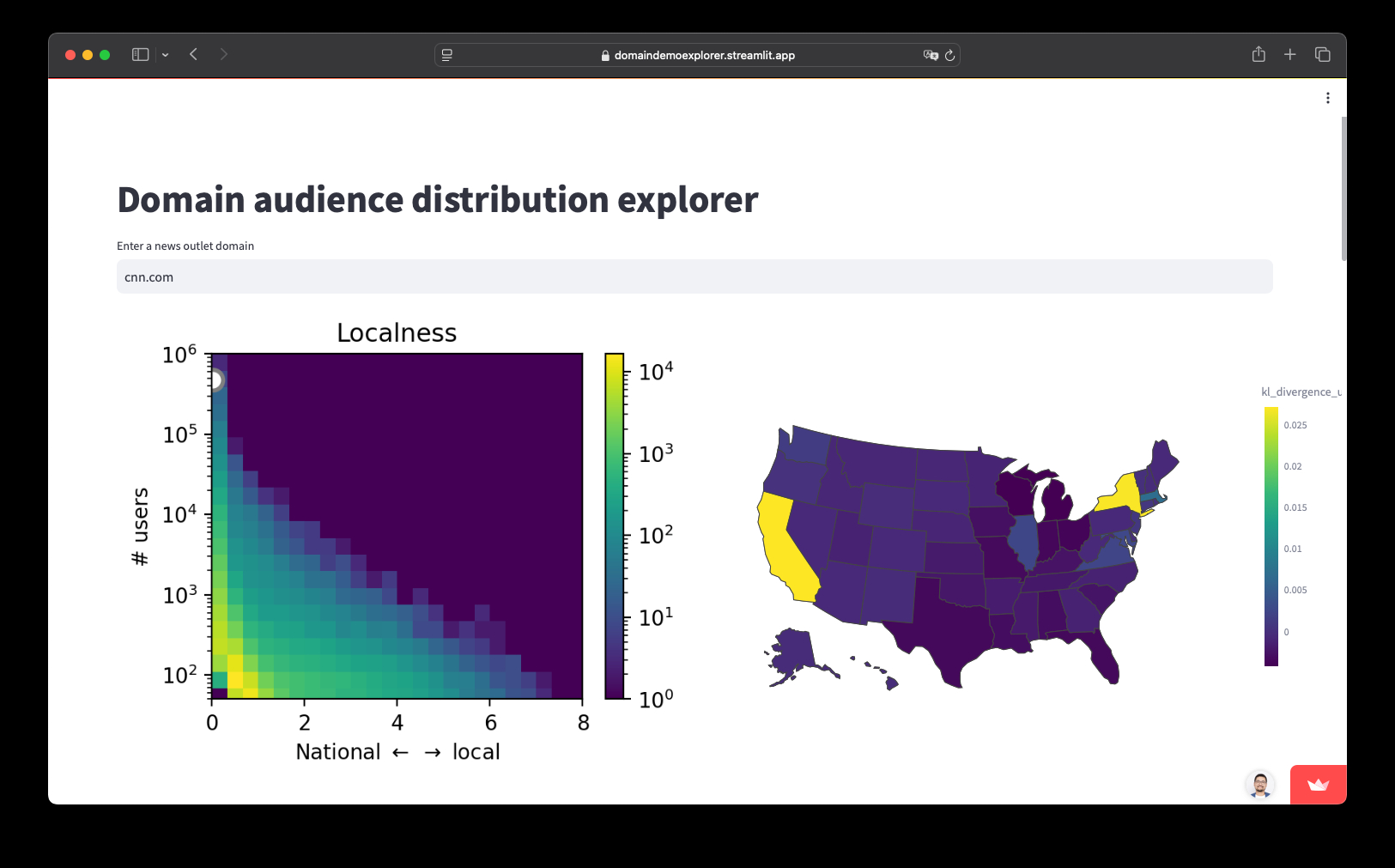Click the translate icon in address bar

click(930, 55)
